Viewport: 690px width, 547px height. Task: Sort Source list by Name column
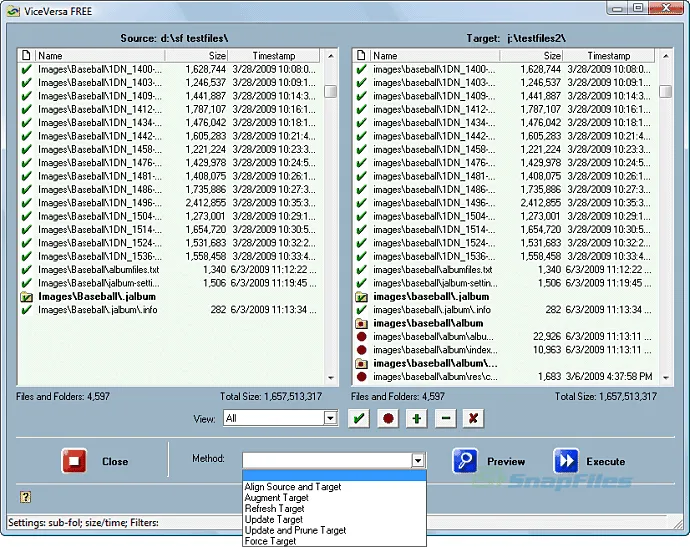100,55
